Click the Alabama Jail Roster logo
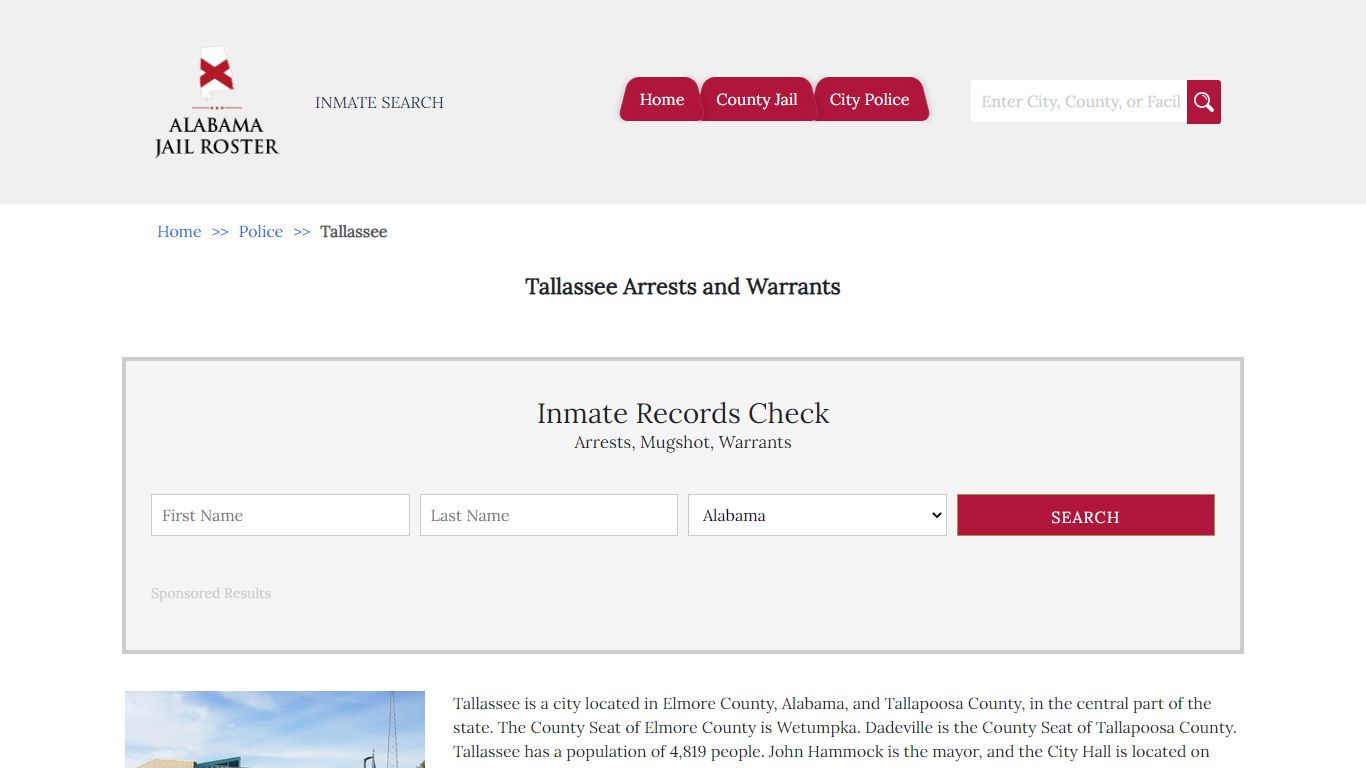Viewport: 1366px width, 768px height. click(217, 102)
